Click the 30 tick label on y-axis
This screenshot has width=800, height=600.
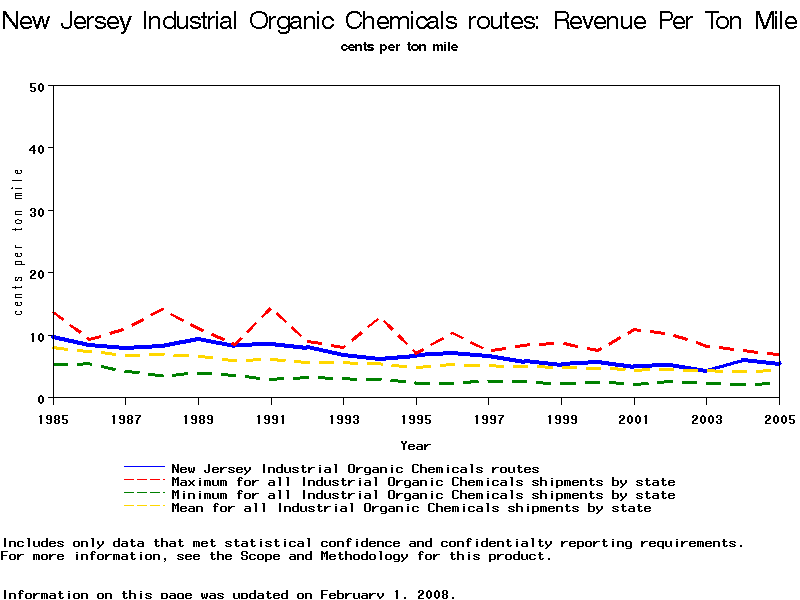(x=38, y=211)
